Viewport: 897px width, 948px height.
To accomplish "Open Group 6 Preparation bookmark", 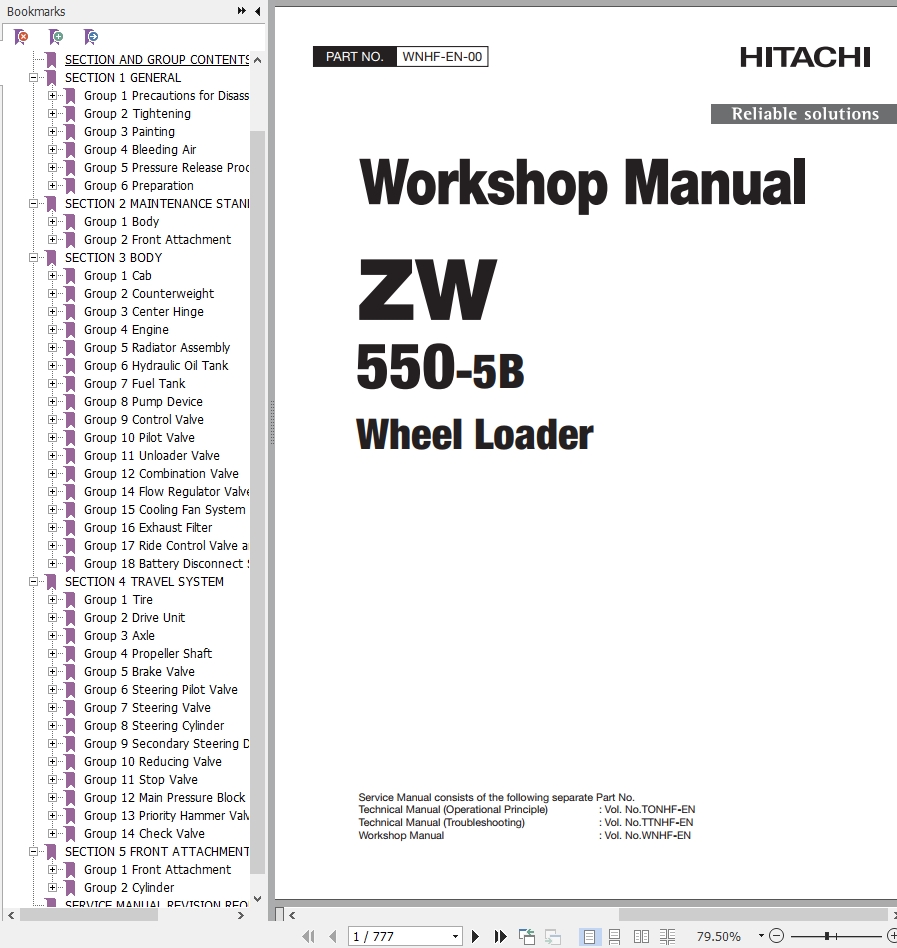I will point(138,186).
